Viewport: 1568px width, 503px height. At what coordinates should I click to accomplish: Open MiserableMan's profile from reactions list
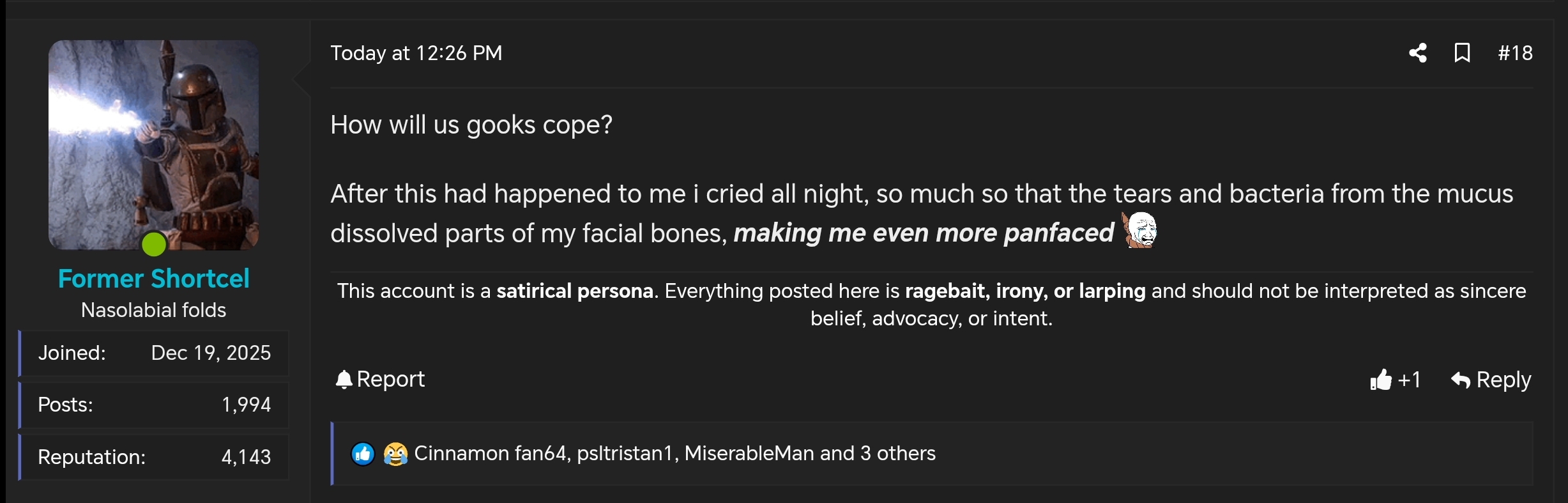tap(749, 454)
